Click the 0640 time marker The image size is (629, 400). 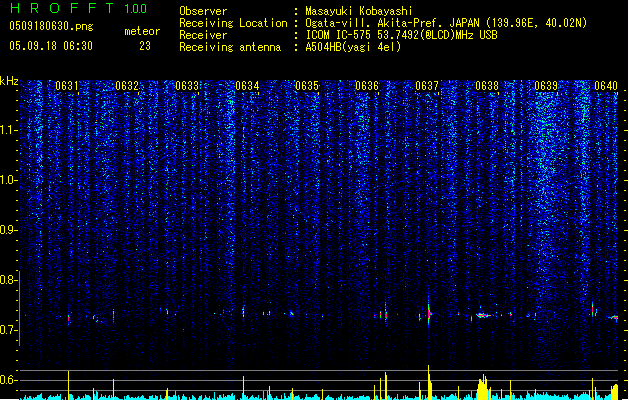click(x=606, y=86)
